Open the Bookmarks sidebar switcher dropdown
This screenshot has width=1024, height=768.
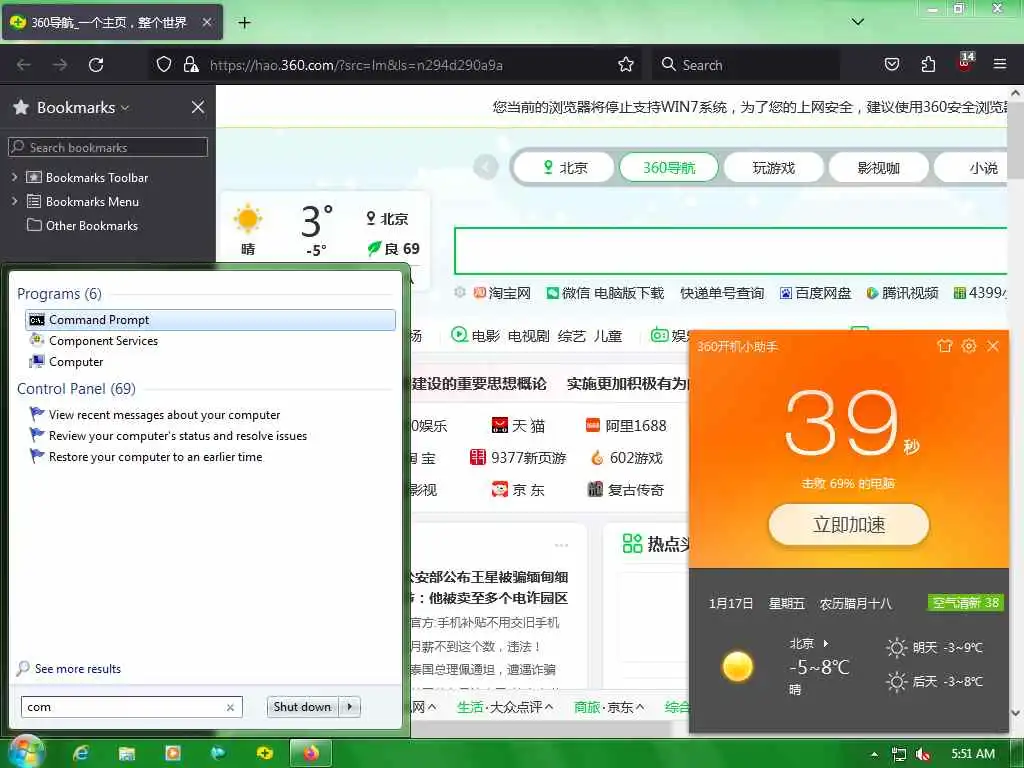coord(82,107)
